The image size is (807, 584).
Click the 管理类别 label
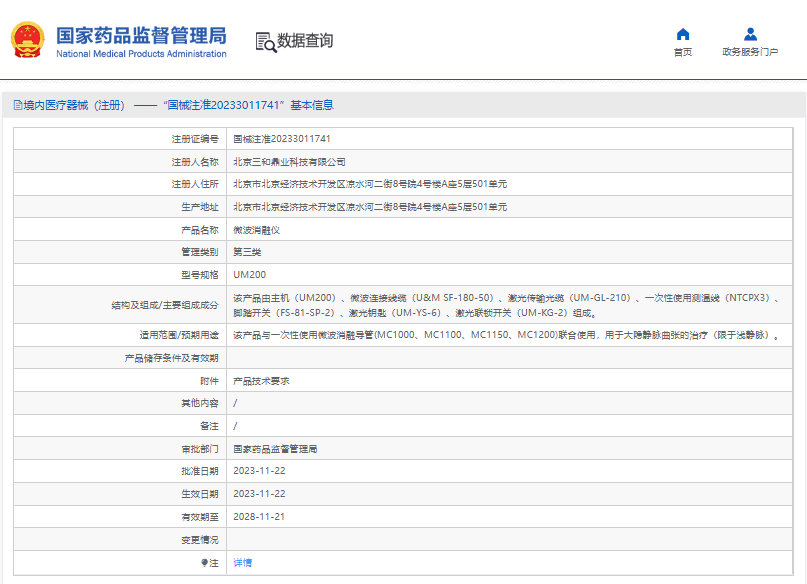pos(200,252)
